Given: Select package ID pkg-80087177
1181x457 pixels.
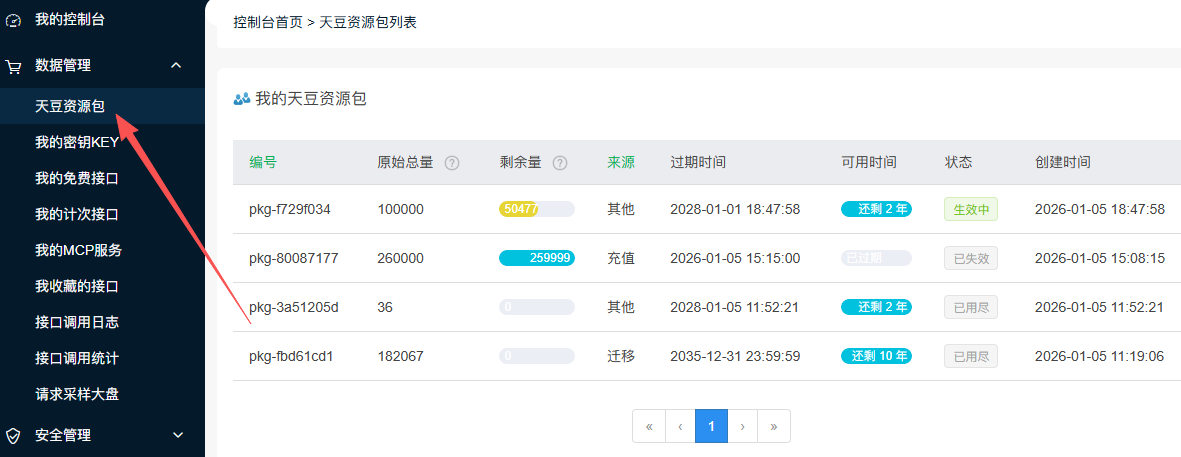Looking at the screenshot, I should click(x=294, y=258).
